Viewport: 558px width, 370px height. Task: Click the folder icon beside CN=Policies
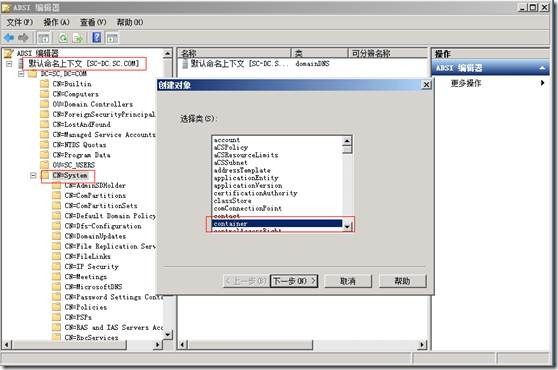[x=57, y=307]
